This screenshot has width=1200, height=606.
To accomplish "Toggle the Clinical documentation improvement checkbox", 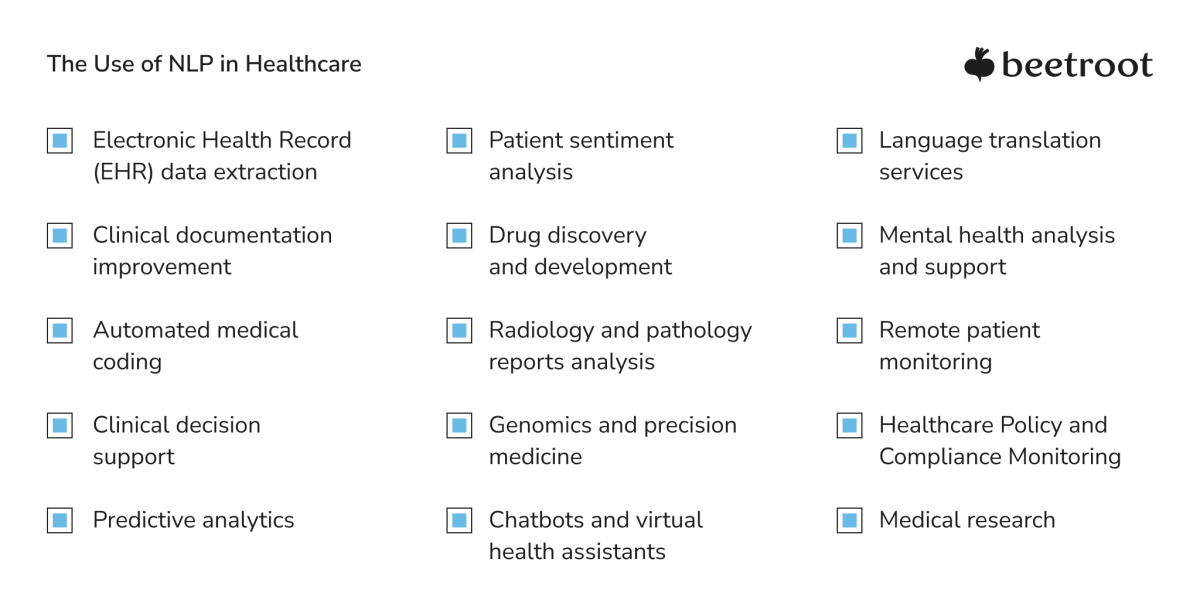I will pyautogui.click(x=60, y=236).
